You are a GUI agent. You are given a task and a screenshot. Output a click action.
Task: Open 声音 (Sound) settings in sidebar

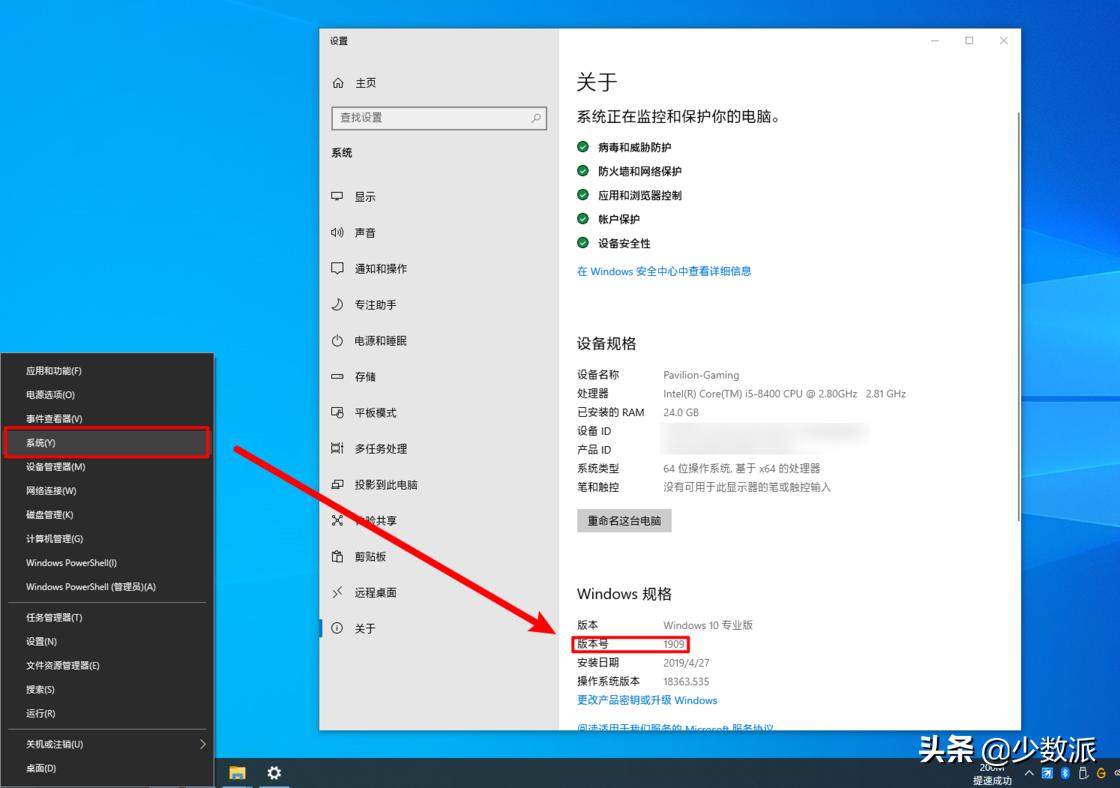[366, 232]
